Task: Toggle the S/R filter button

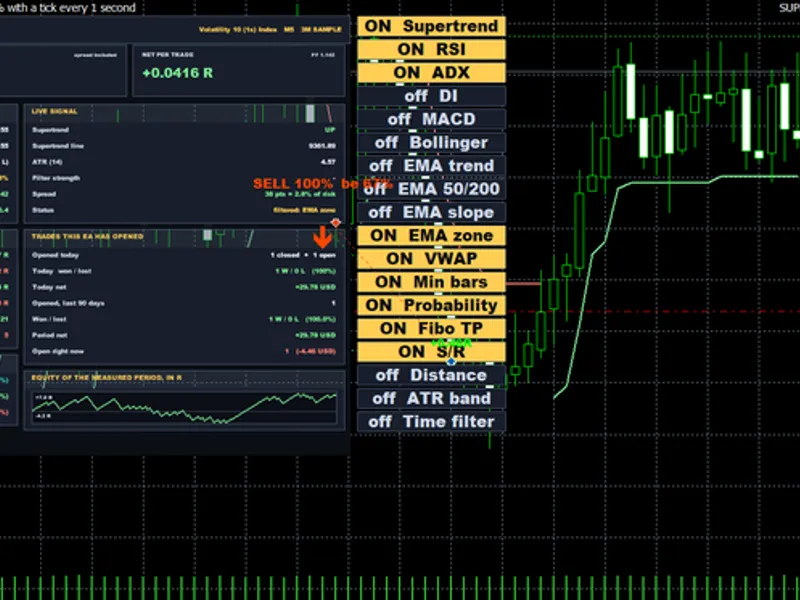Action: pyautogui.click(x=431, y=352)
